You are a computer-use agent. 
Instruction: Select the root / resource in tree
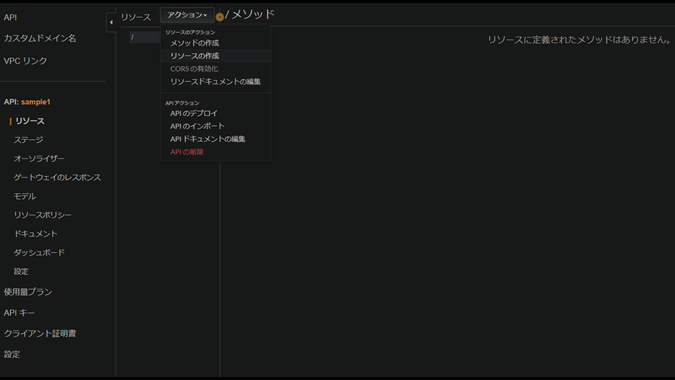click(x=145, y=37)
